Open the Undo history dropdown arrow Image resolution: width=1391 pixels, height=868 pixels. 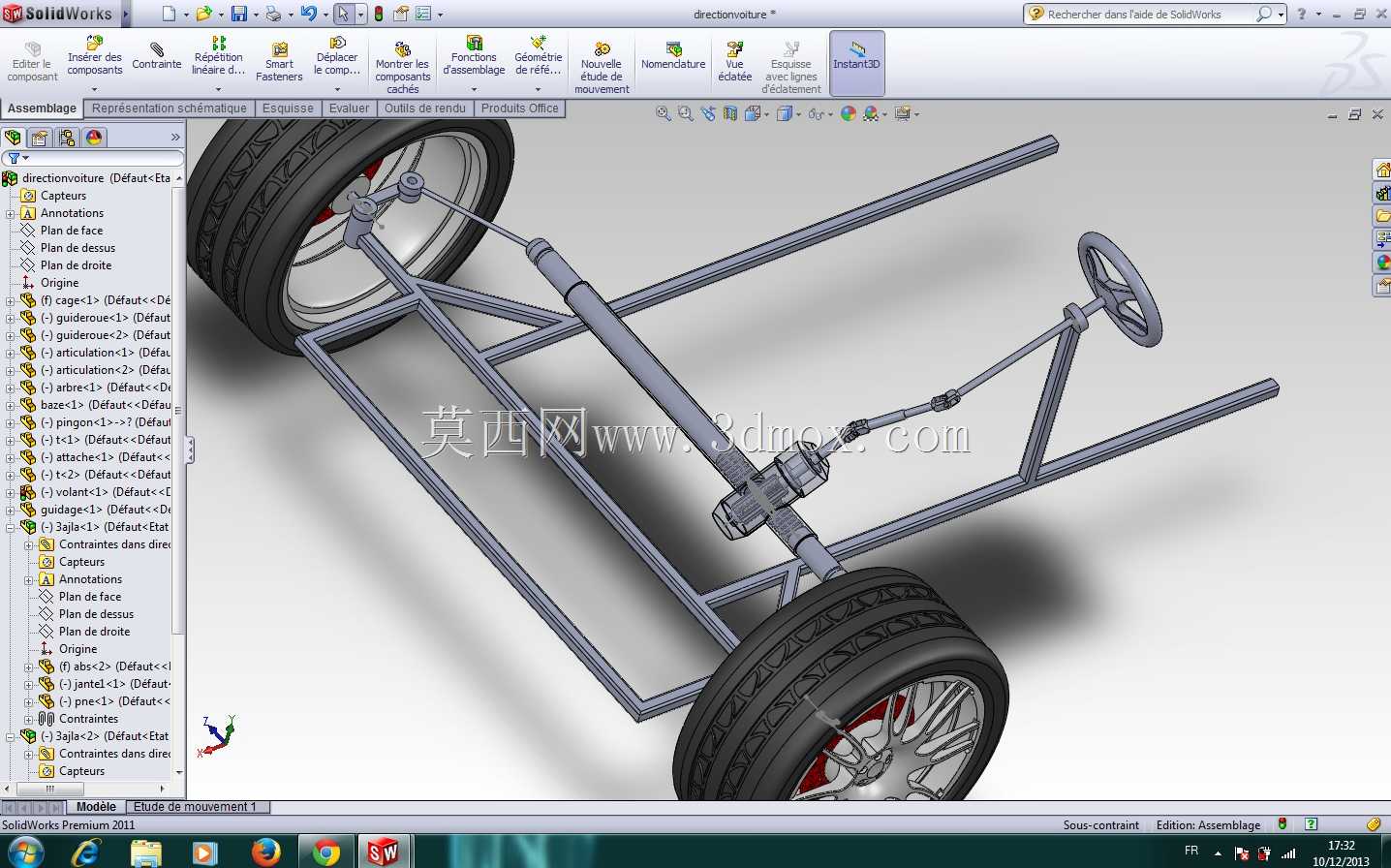325,15
